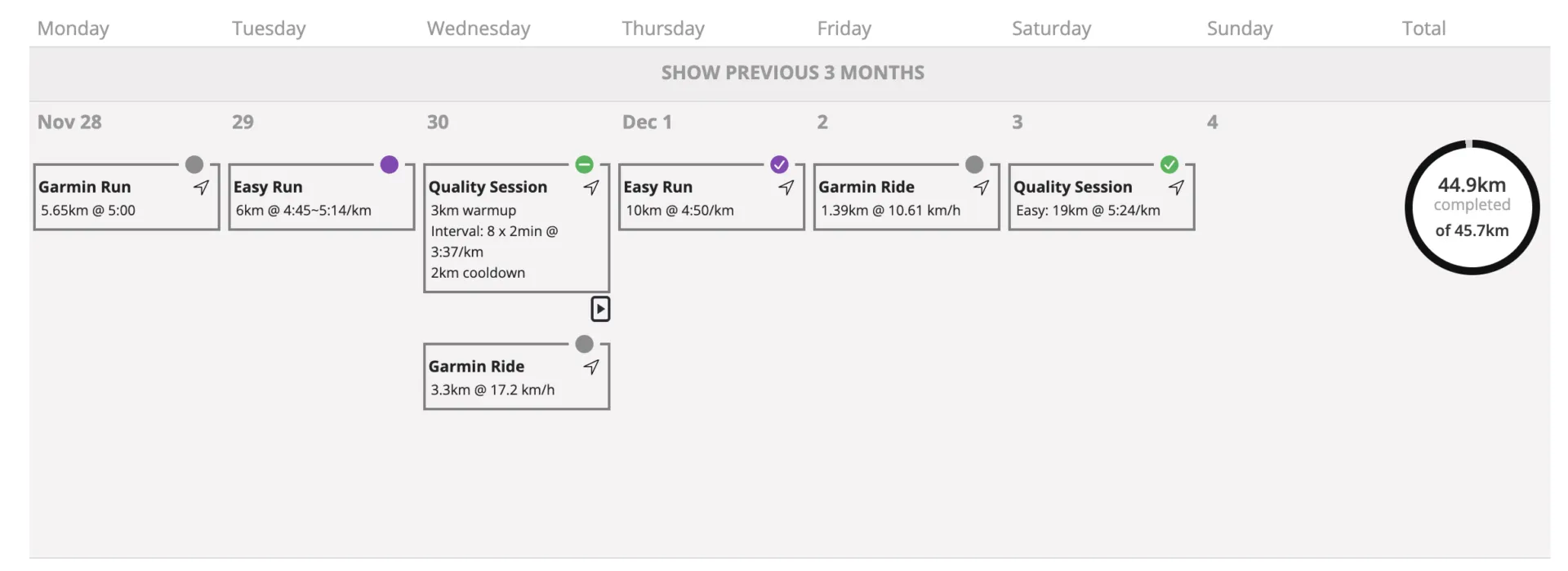Click gray status dot on Monday Garmin Run
1568x571 pixels.
pos(194,164)
